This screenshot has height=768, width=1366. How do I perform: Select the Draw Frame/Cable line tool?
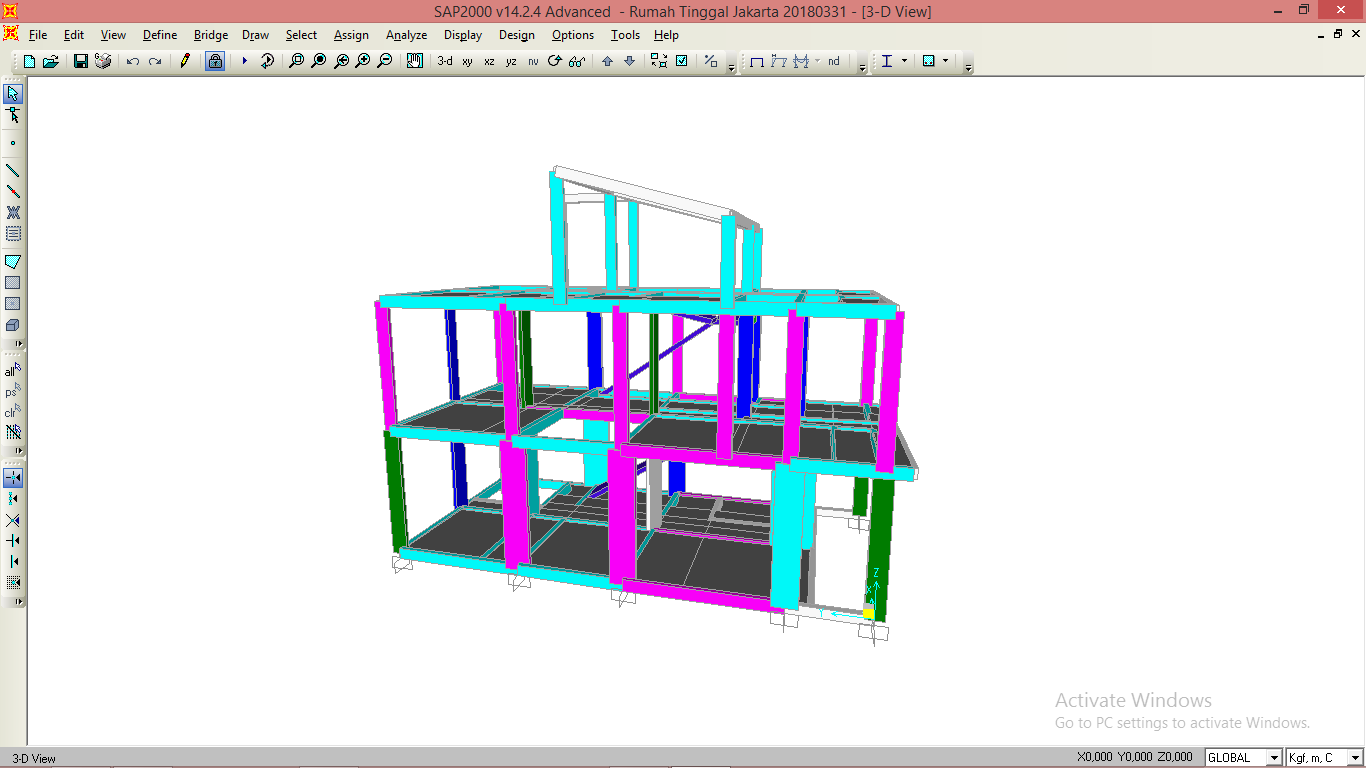(13, 170)
